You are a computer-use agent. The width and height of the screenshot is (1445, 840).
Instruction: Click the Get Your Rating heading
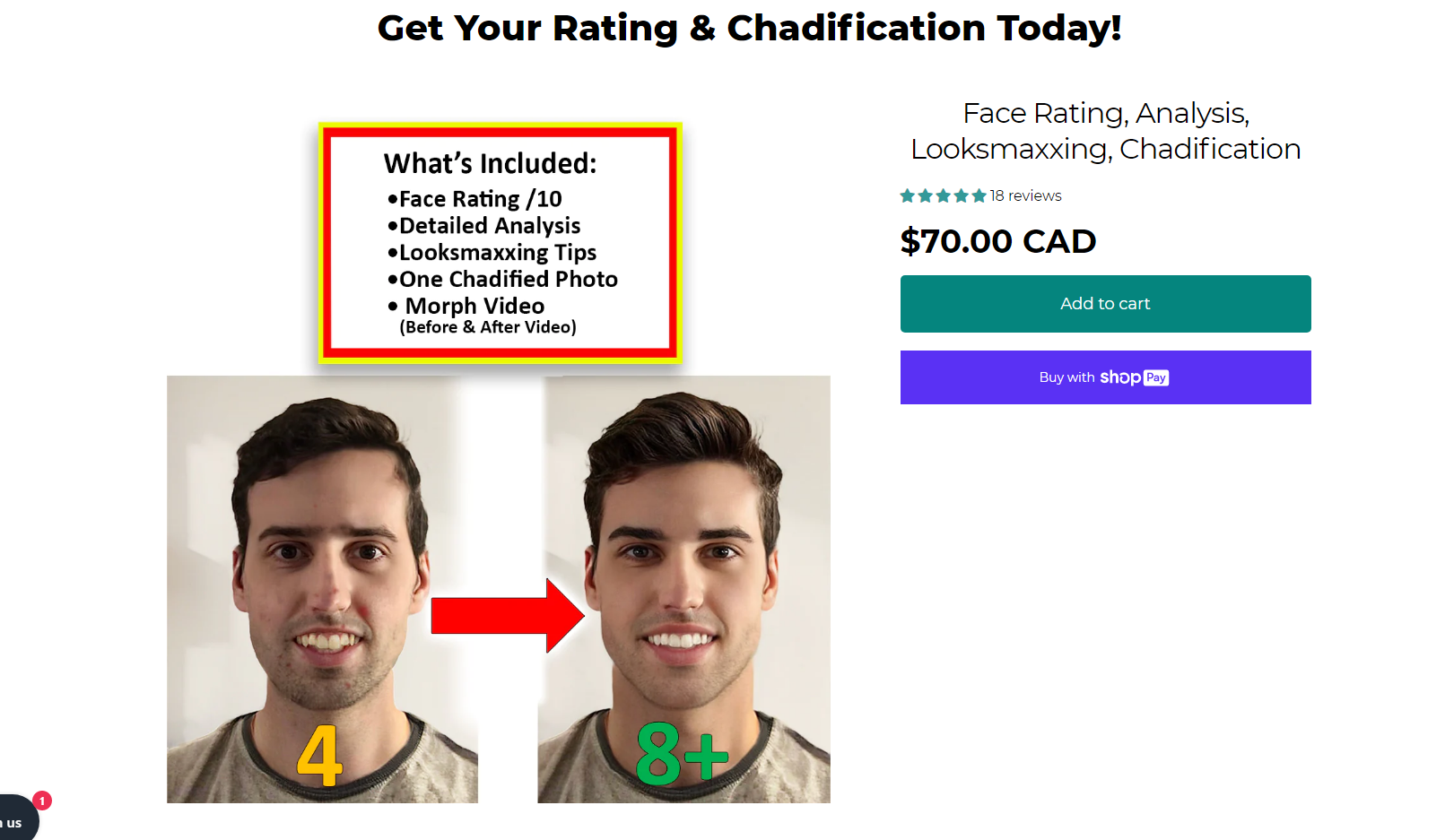pyautogui.click(x=749, y=28)
